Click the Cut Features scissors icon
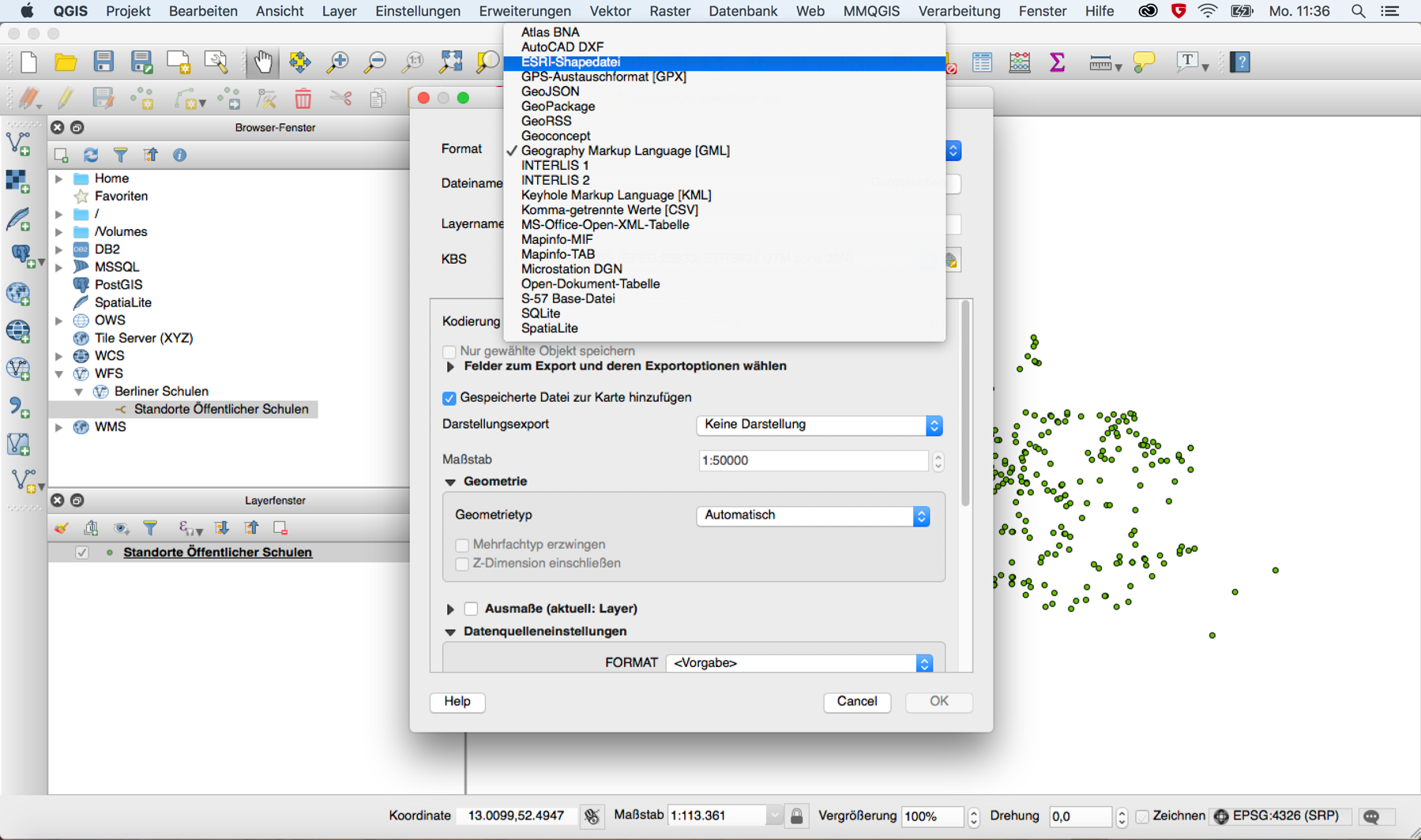Screen dimensions: 1421x840 [x=340, y=99]
